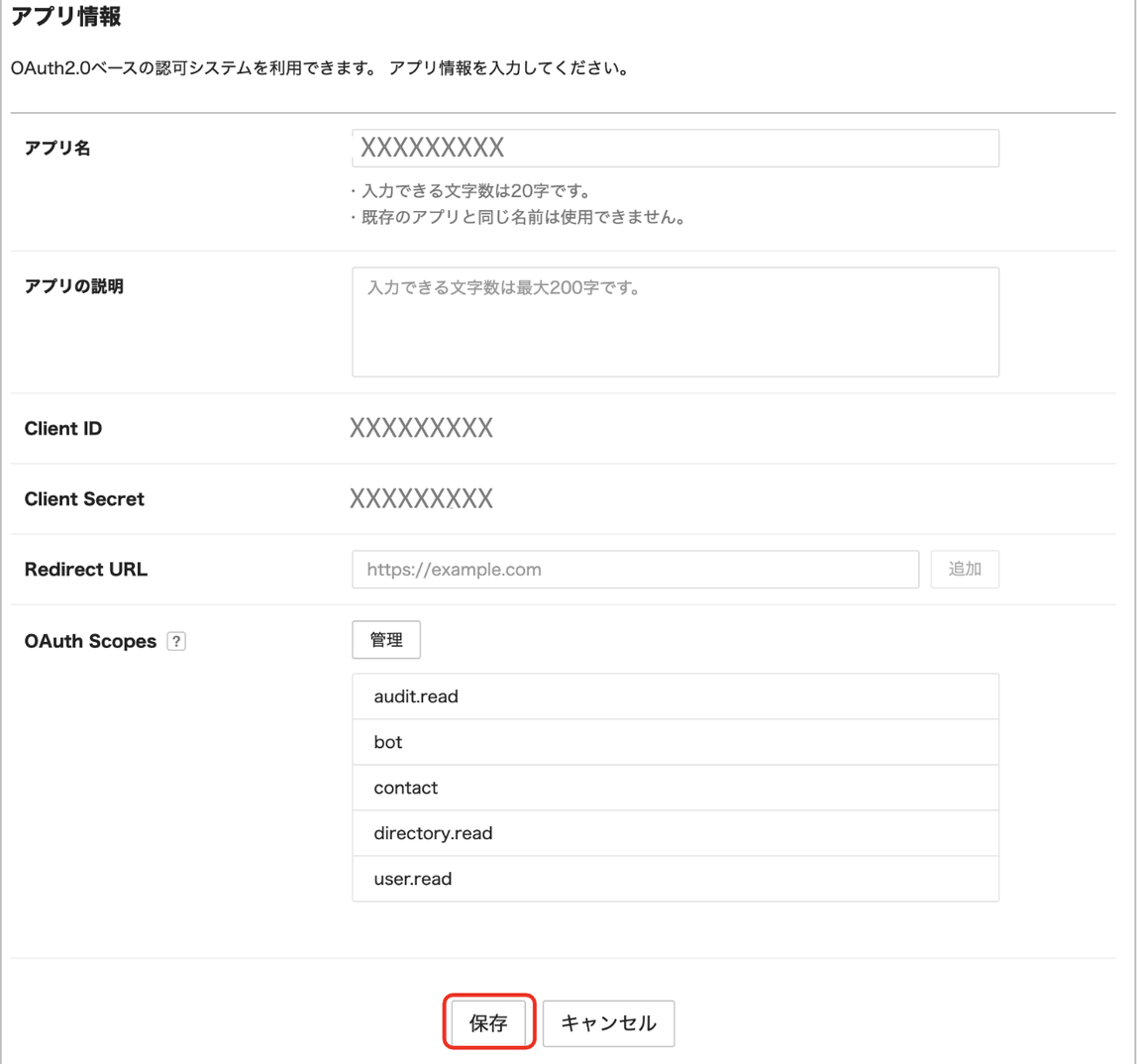The height and width of the screenshot is (1064, 1137).
Task: Click the Client Secret label
Action: click(84, 499)
